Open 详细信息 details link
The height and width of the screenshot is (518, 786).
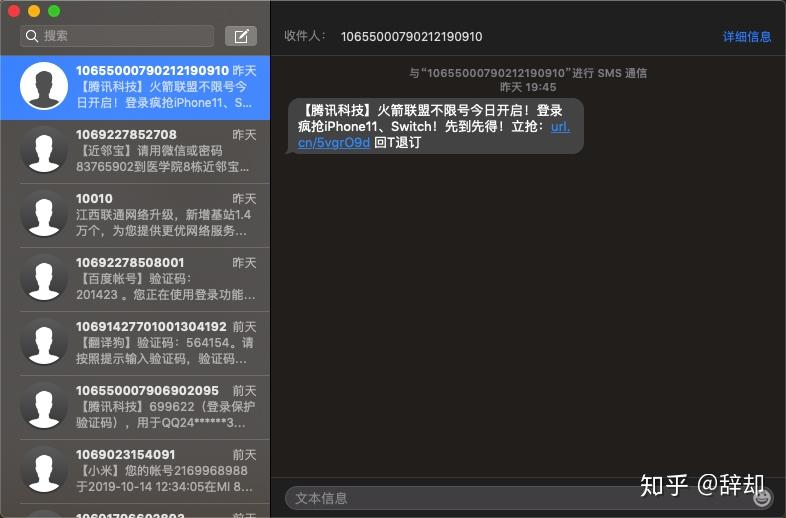747,37
